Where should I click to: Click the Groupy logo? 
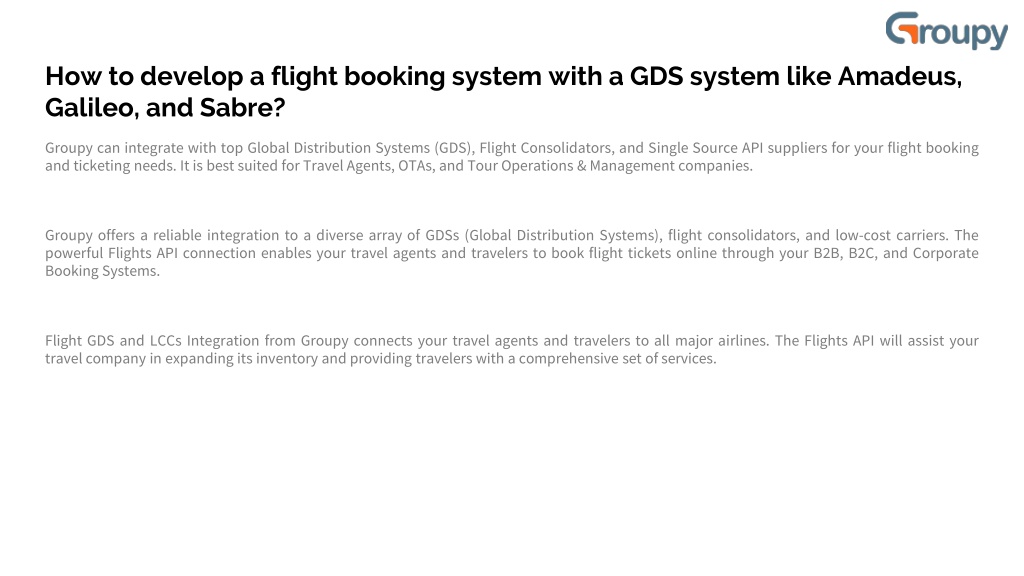click(x=946, y=30)
